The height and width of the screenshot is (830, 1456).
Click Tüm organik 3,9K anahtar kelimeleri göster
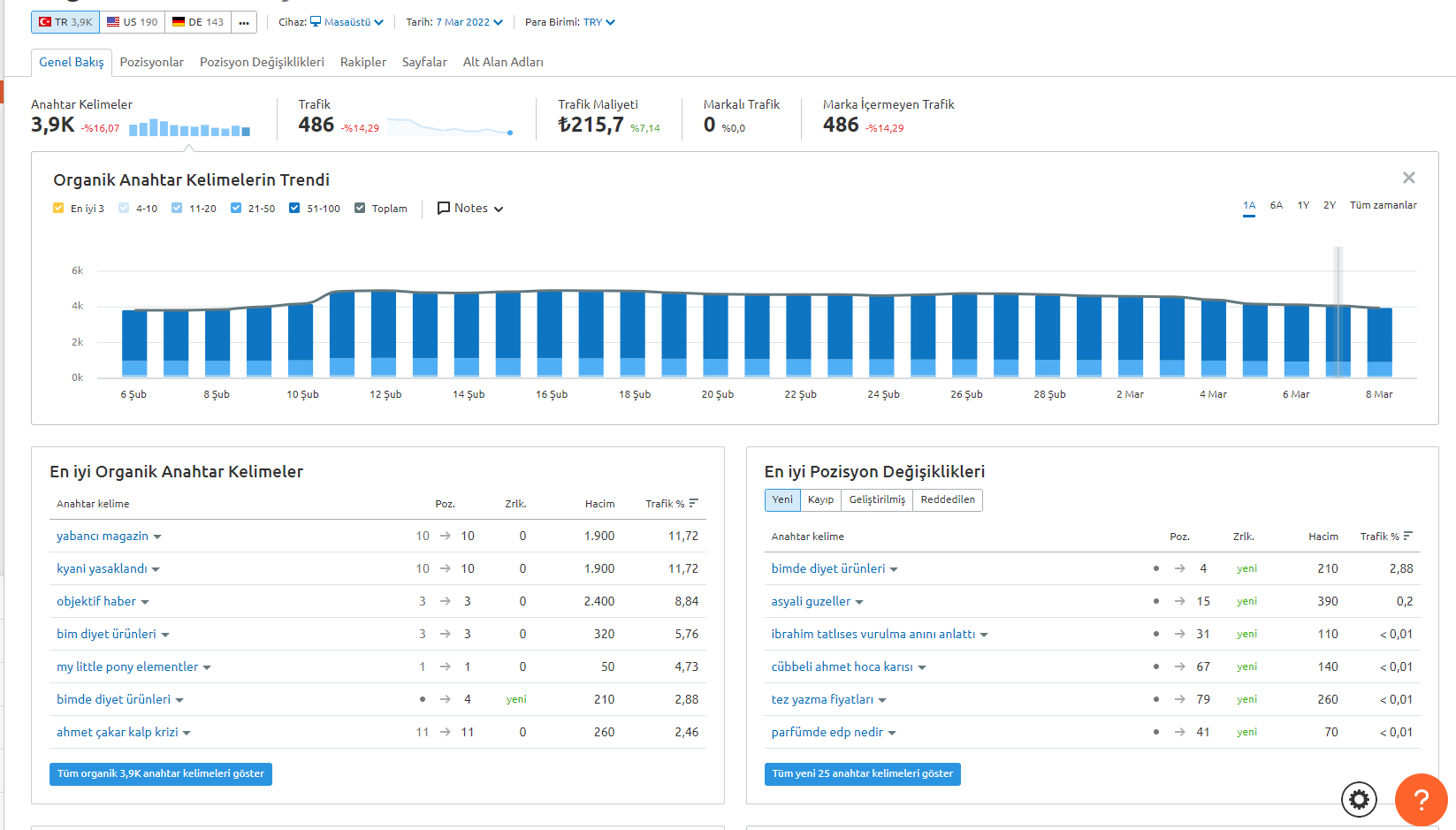click(161, 774)
